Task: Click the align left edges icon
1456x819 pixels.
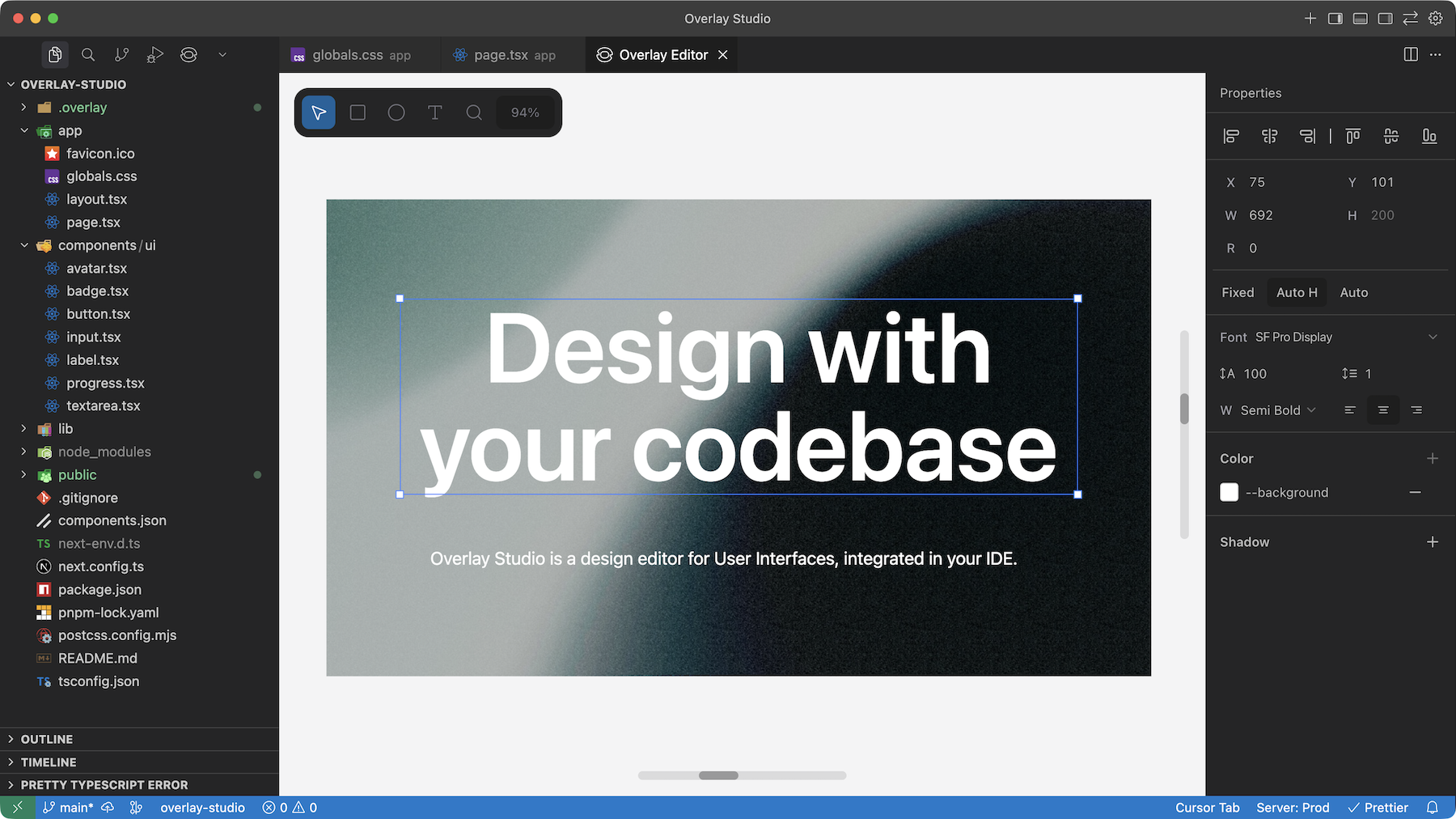Action: pyautogui.click(x=1231, y=136)
